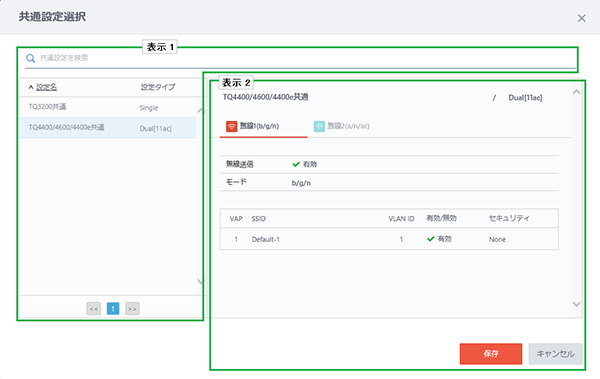Click the red 無線1 wifi icon
600x379 pixels.
pyautogui.click(x=232, y=126)
